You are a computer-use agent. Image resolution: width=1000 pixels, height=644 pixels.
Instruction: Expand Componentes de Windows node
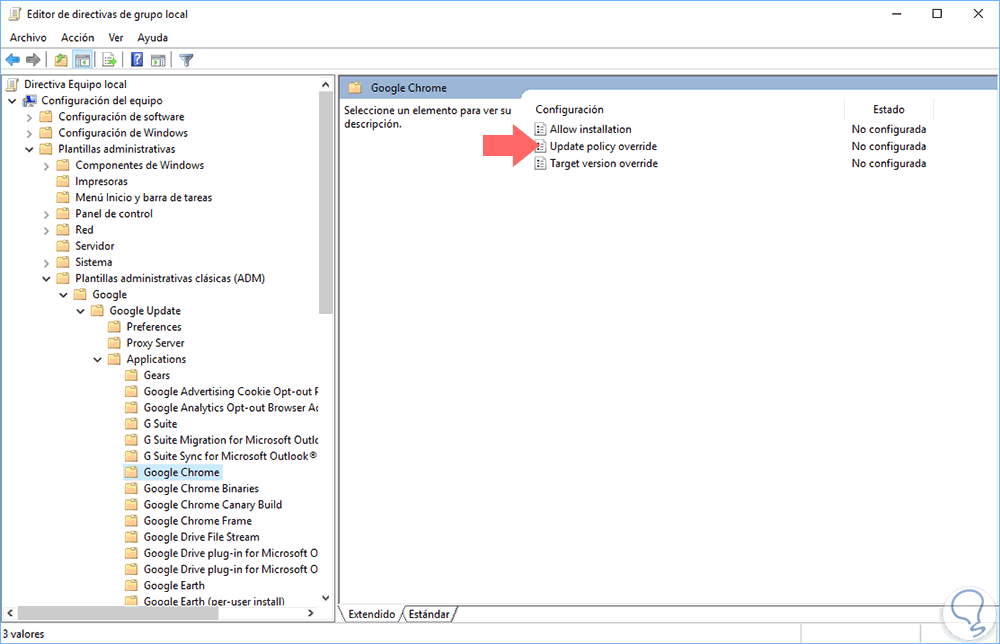coord(47,166)
